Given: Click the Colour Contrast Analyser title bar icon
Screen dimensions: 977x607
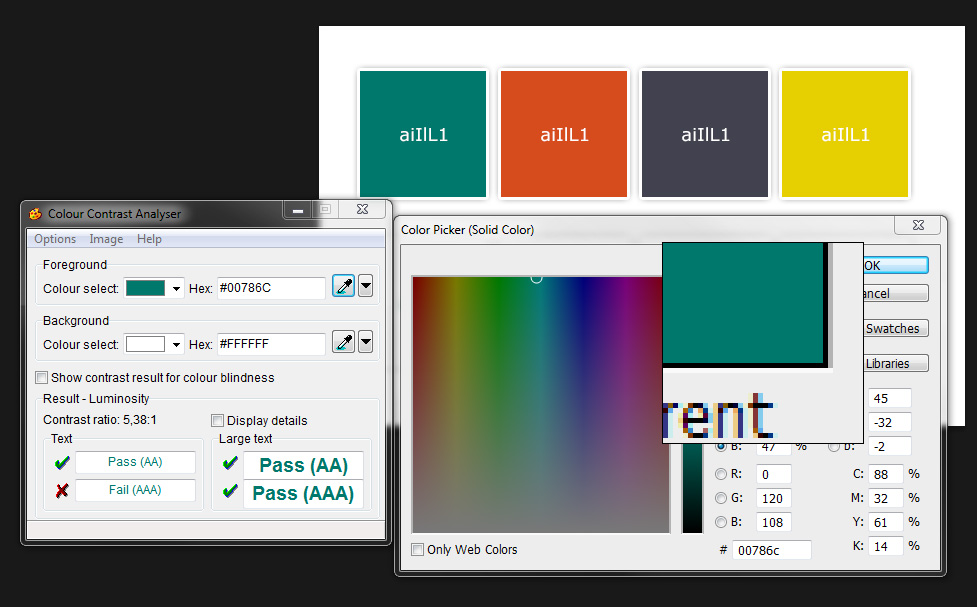Looking at the screenshot, I should (36, 213).
